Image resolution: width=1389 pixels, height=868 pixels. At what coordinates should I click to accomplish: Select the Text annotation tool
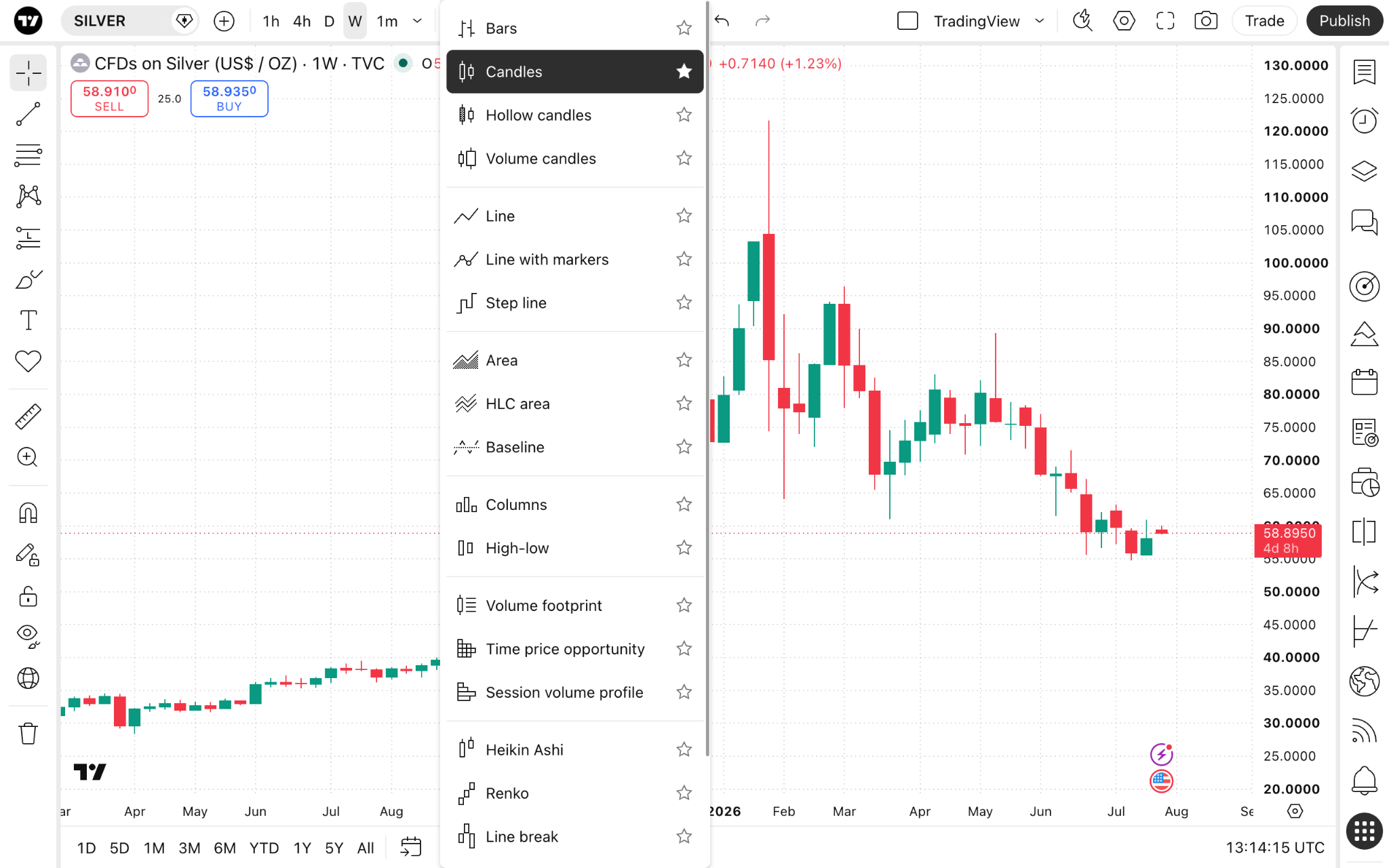(28, 320)
